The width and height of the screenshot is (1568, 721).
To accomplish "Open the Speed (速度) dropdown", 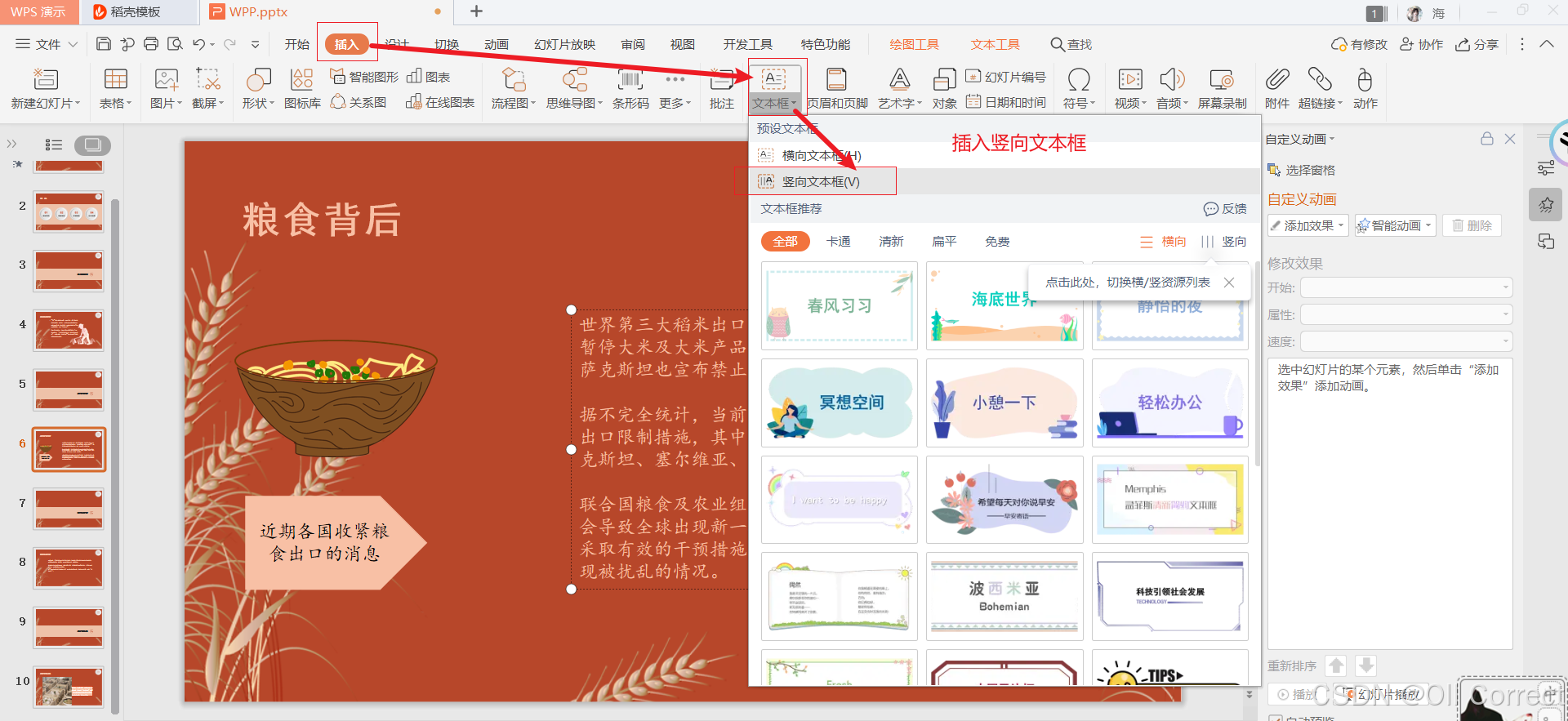I will pos(1406,341).
